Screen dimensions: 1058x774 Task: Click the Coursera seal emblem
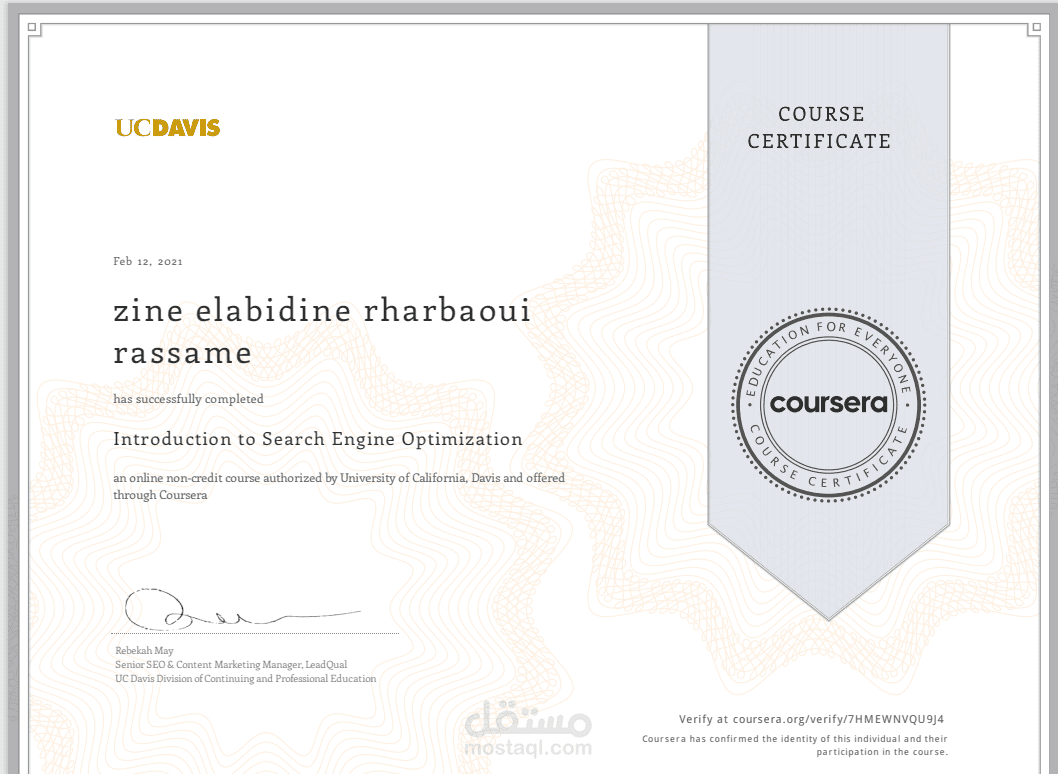point(829,404)
